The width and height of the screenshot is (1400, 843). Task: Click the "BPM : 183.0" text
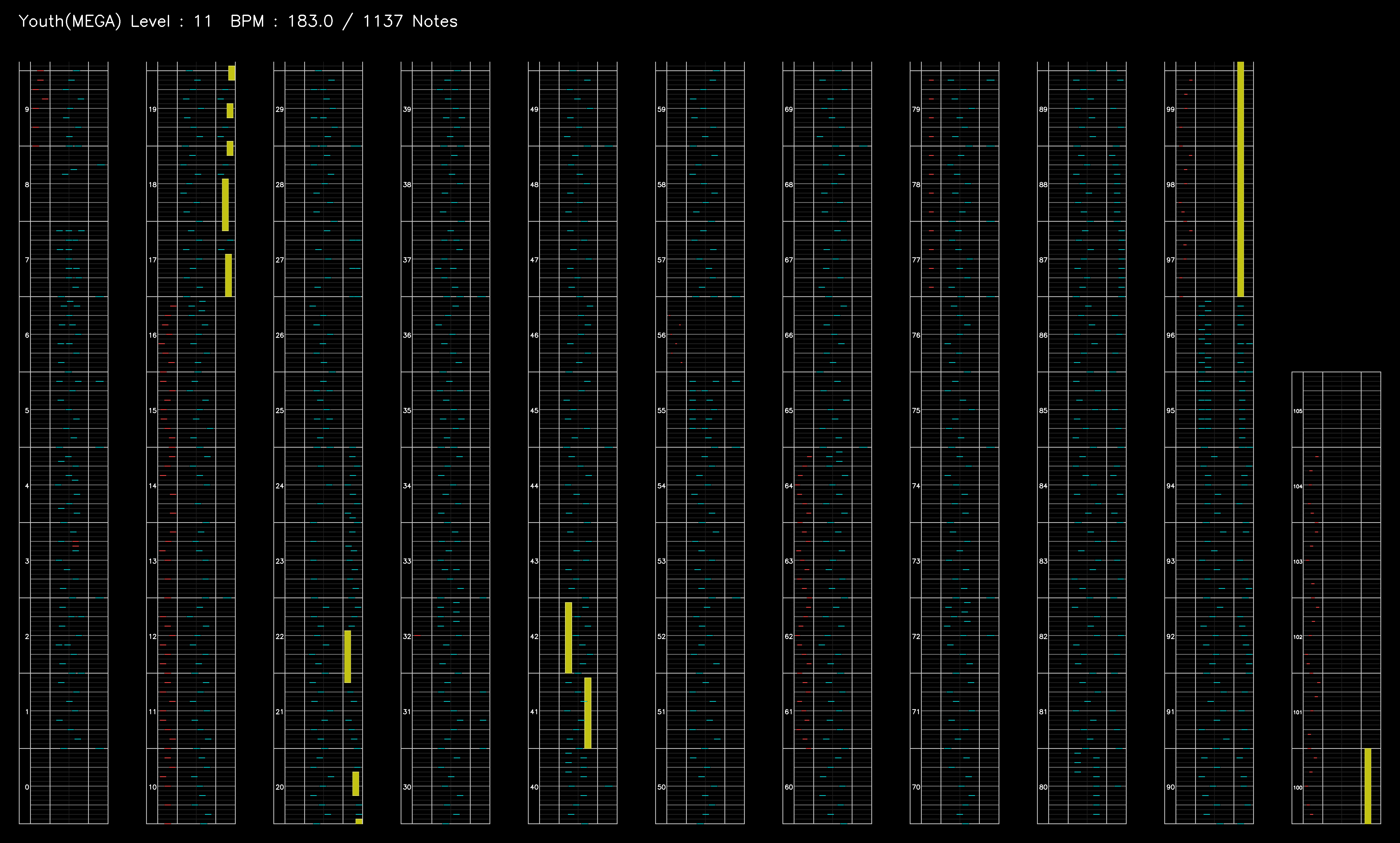pos(281,22)
